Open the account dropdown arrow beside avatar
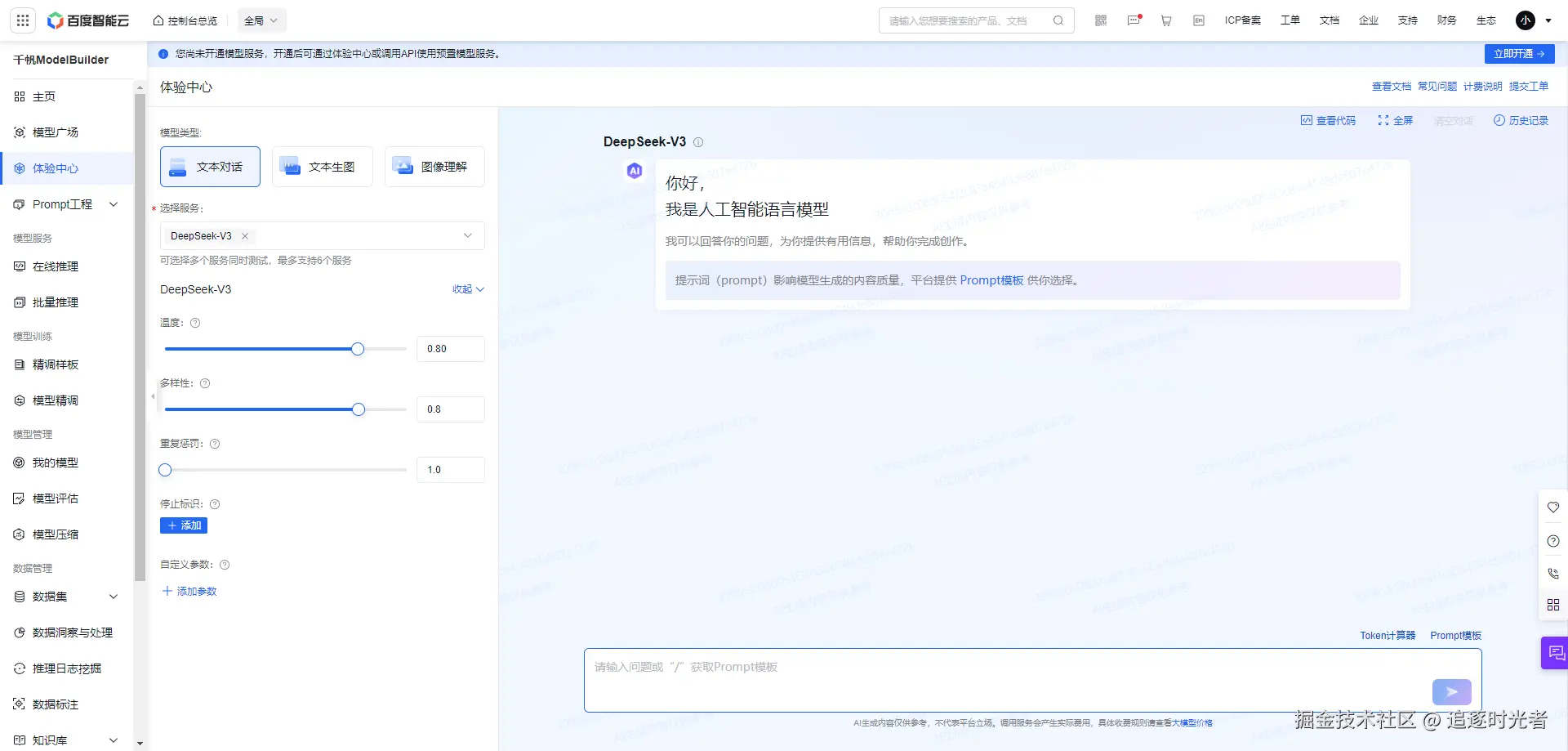Image resolution: width=1568 pixels, height=751 pixels. tap(1548, 21)
